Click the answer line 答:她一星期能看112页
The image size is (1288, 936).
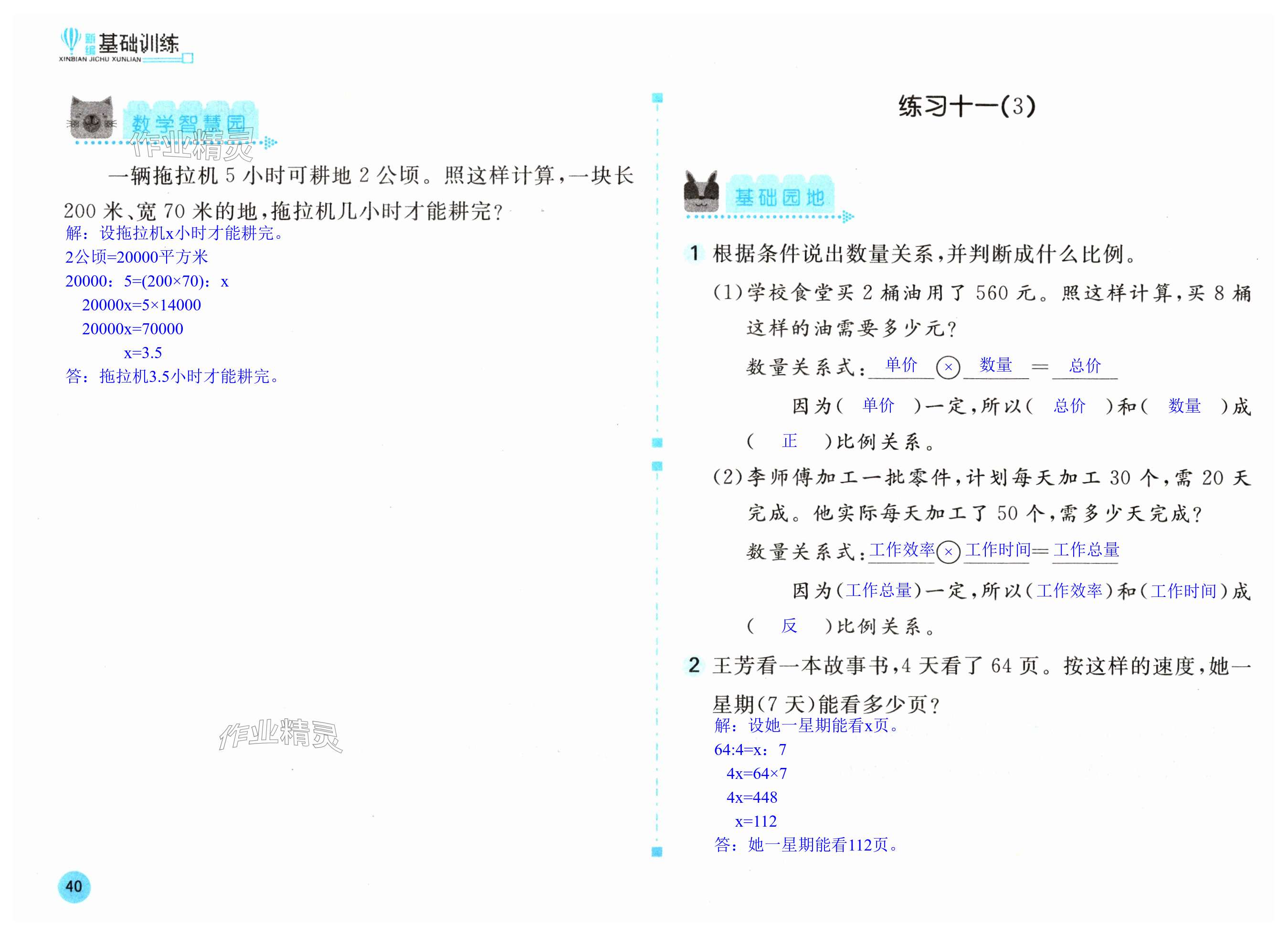(x=806, y=845)
